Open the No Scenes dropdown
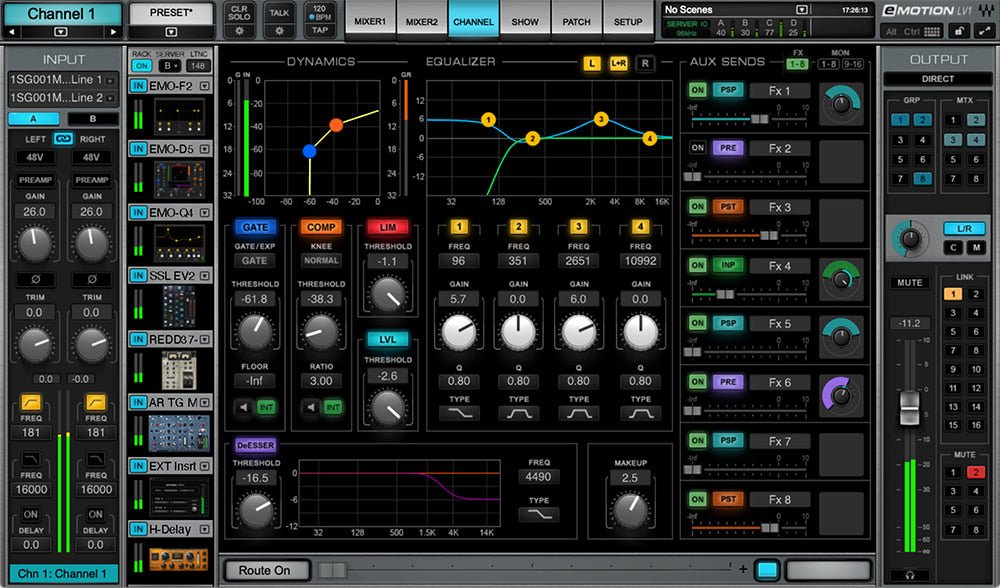Image resolution: width=1000 pixels, height=588 pixels. click(x=802, y=10)
